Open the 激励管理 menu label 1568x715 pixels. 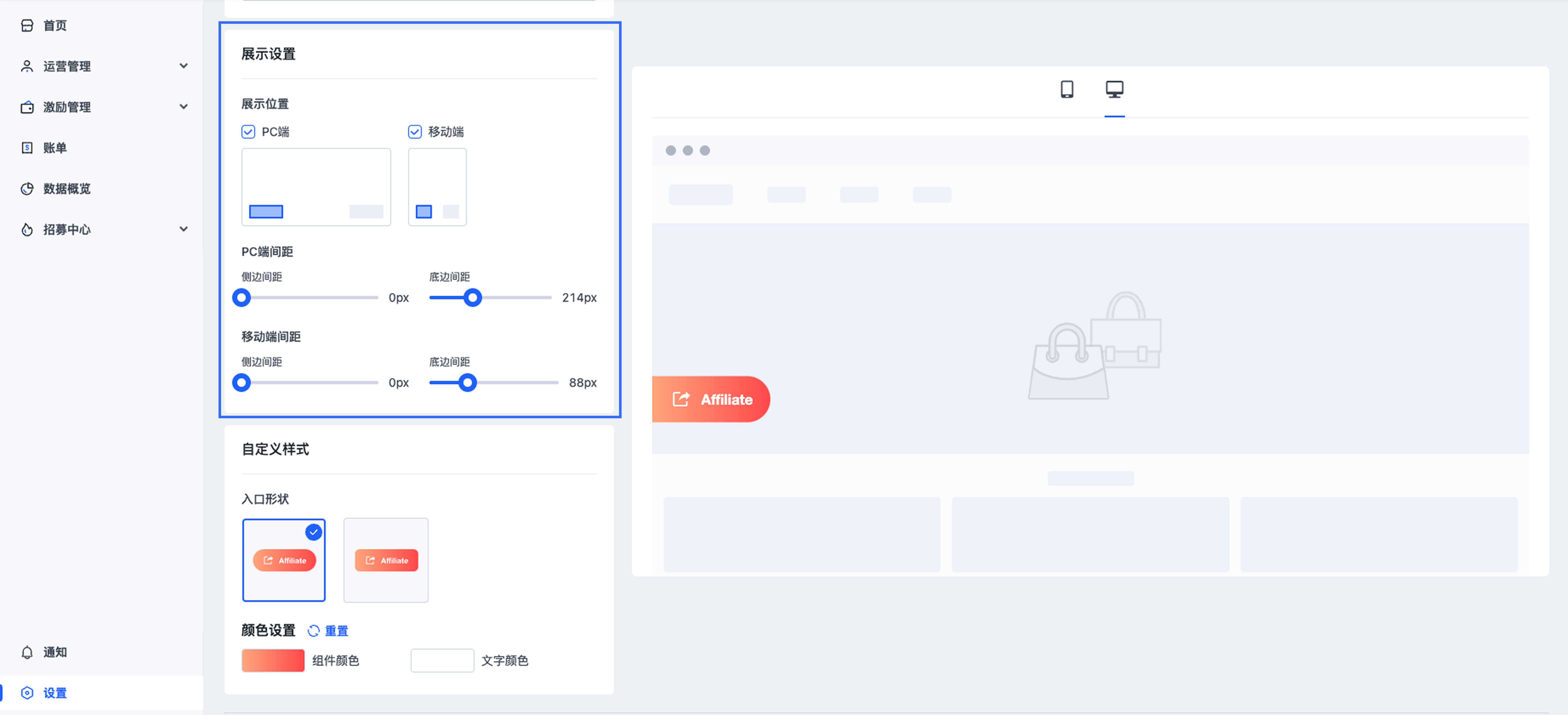coord(67,107)
